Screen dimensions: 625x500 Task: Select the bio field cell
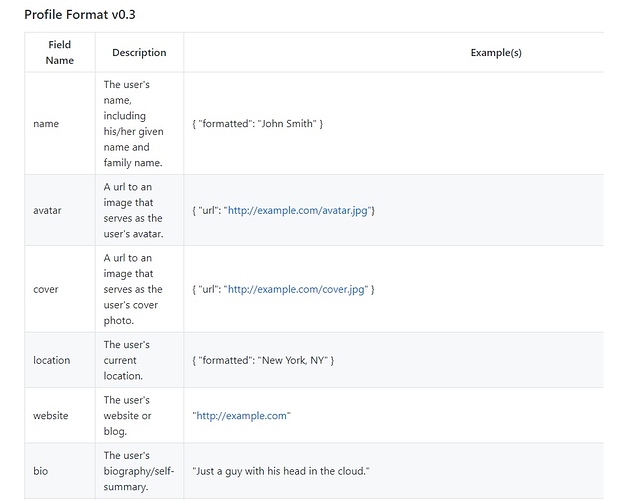(x=60, y=471)
